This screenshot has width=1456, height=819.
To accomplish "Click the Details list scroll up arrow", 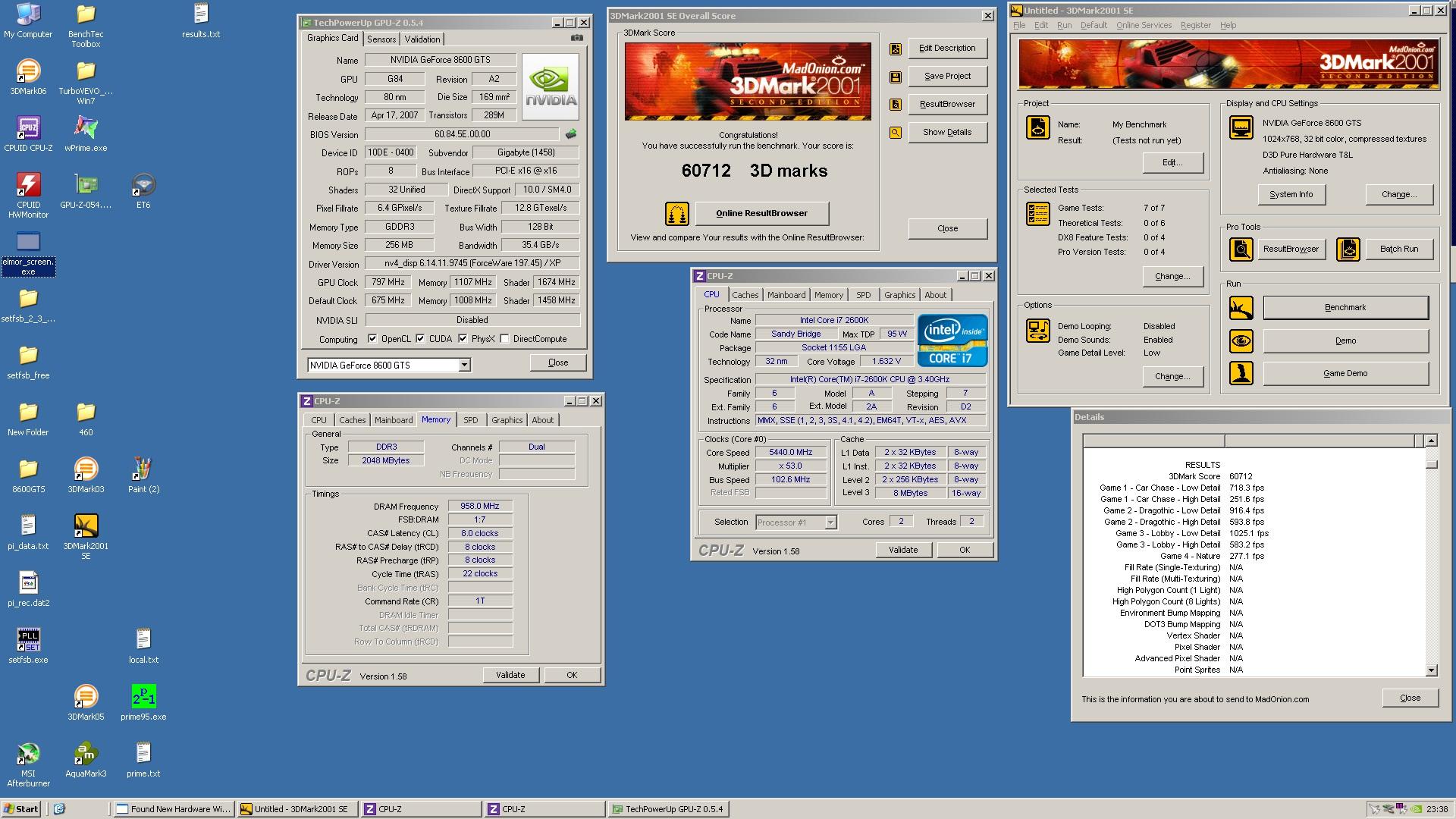I will coord(1431,441).
